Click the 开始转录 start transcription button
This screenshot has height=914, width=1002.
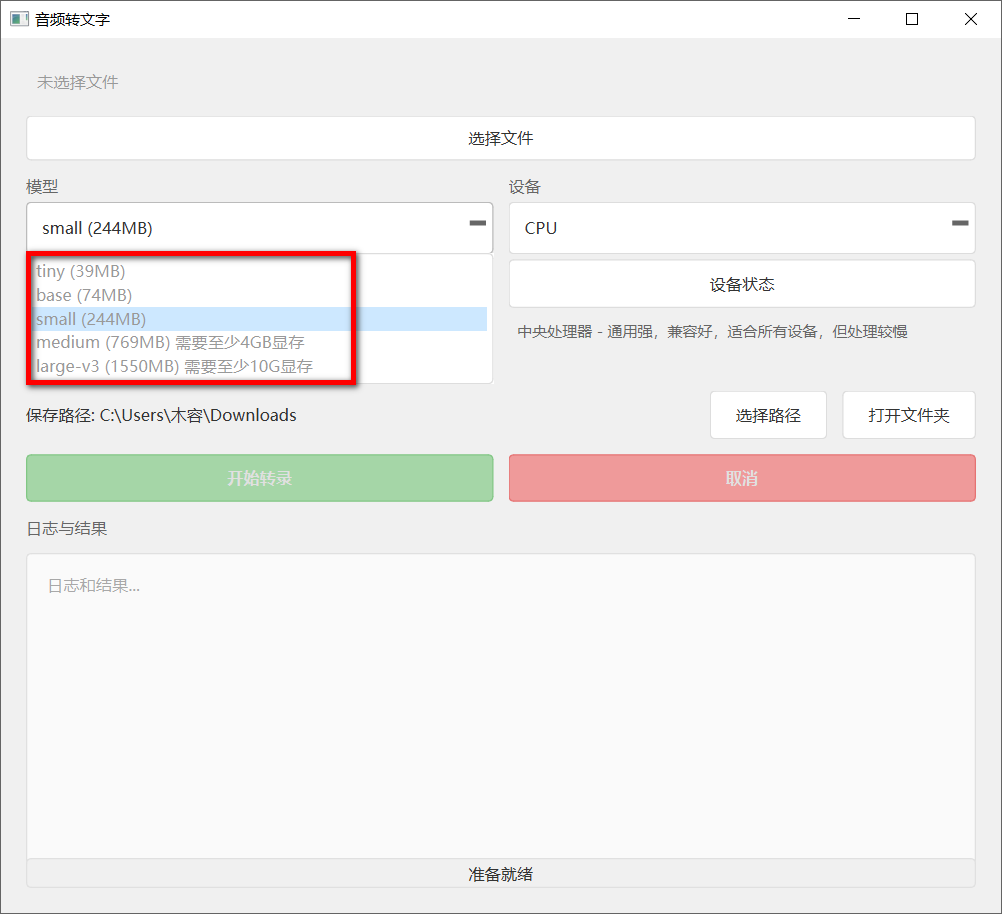click(259, 477)
